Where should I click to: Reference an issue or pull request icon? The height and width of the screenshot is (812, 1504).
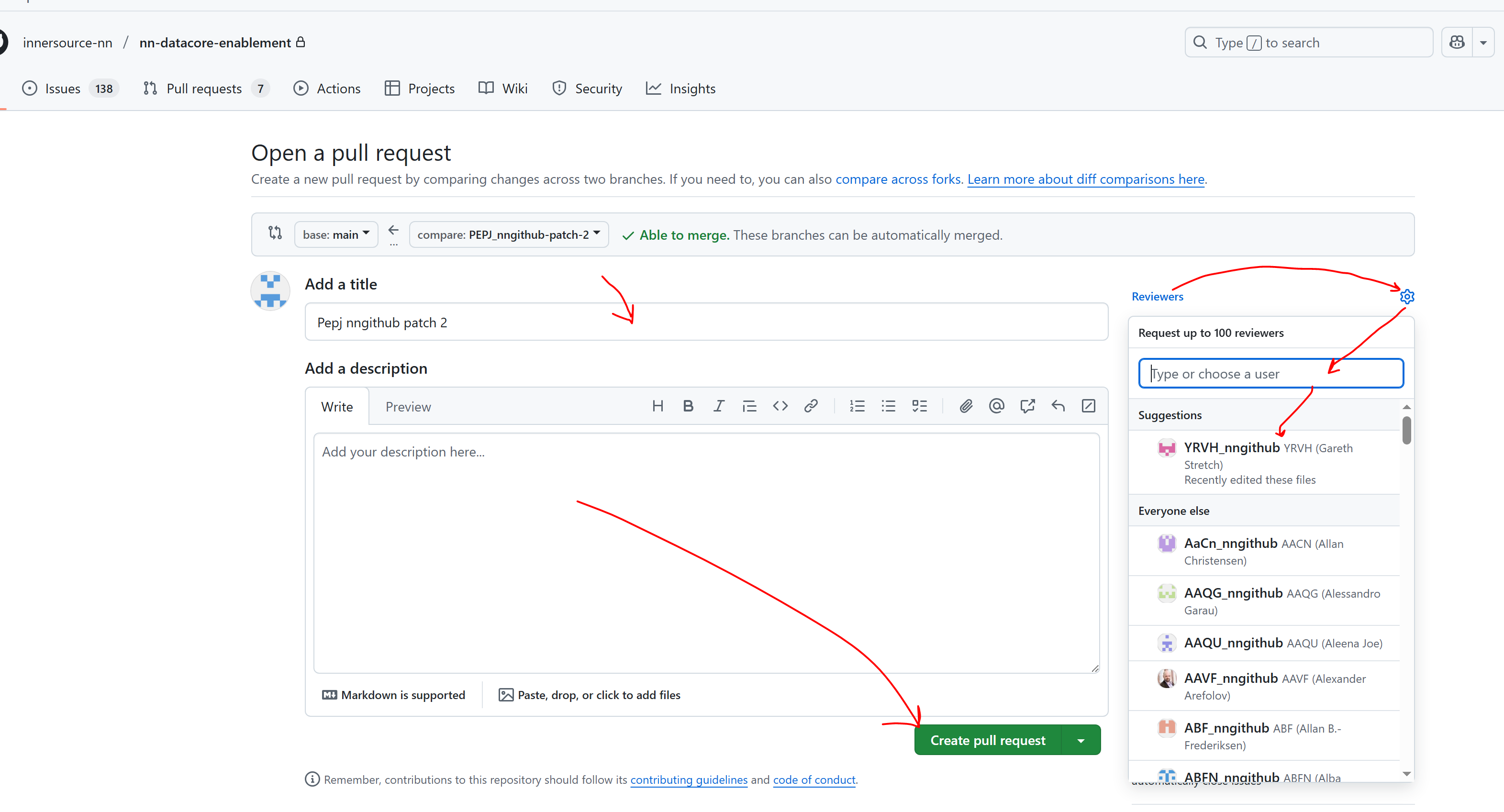click(x=1027, y=406)
